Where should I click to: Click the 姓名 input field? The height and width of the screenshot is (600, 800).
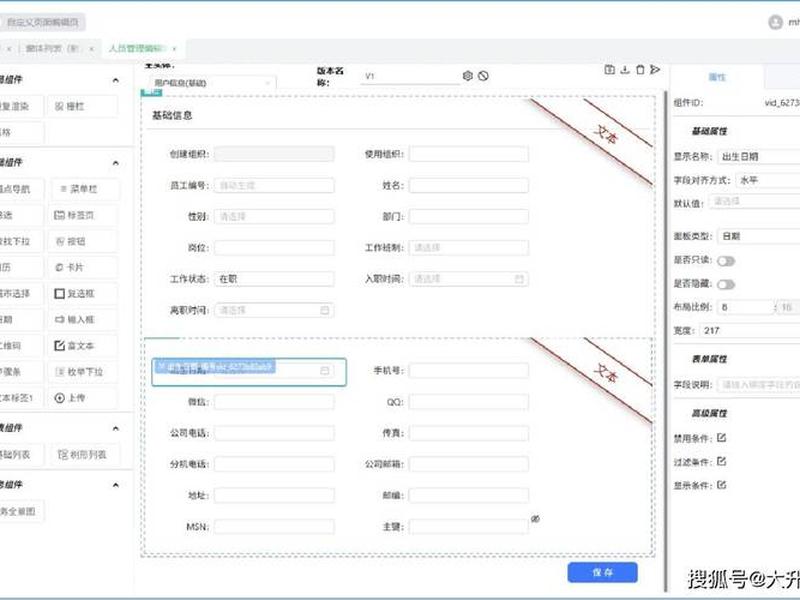[469, 185]
